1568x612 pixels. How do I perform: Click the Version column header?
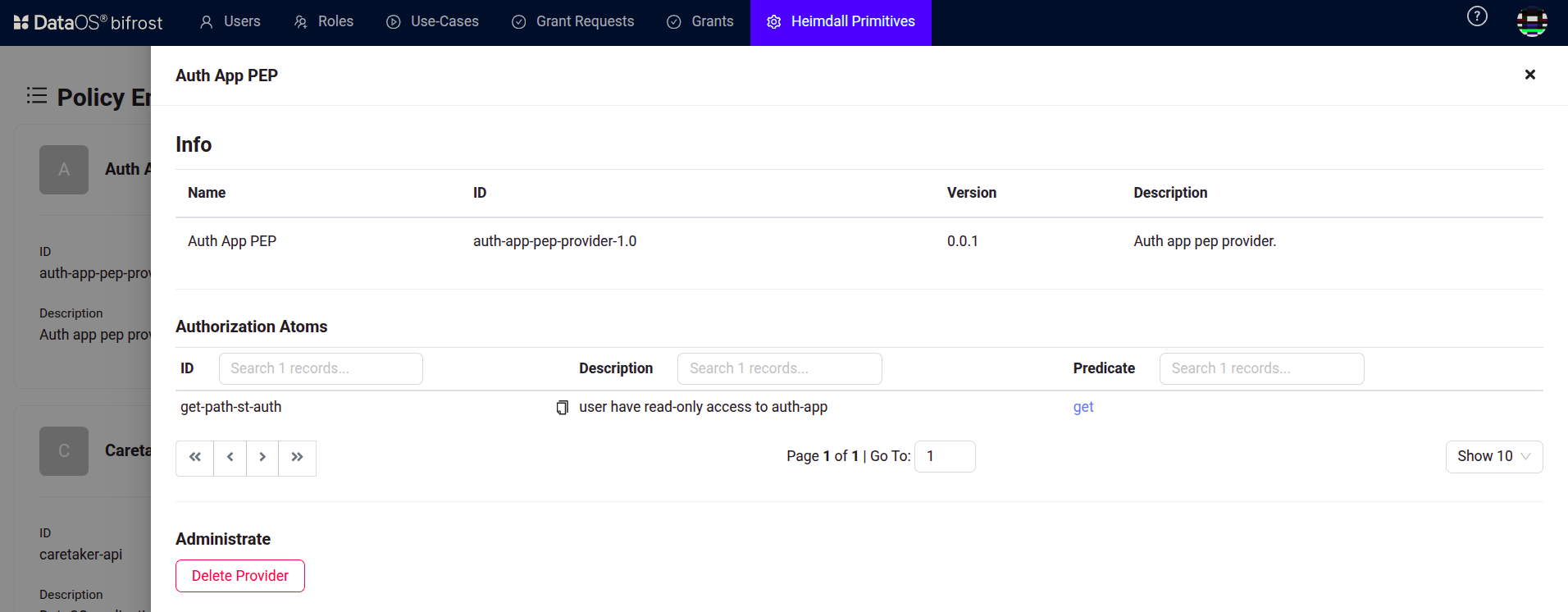[x=972, y=193]
